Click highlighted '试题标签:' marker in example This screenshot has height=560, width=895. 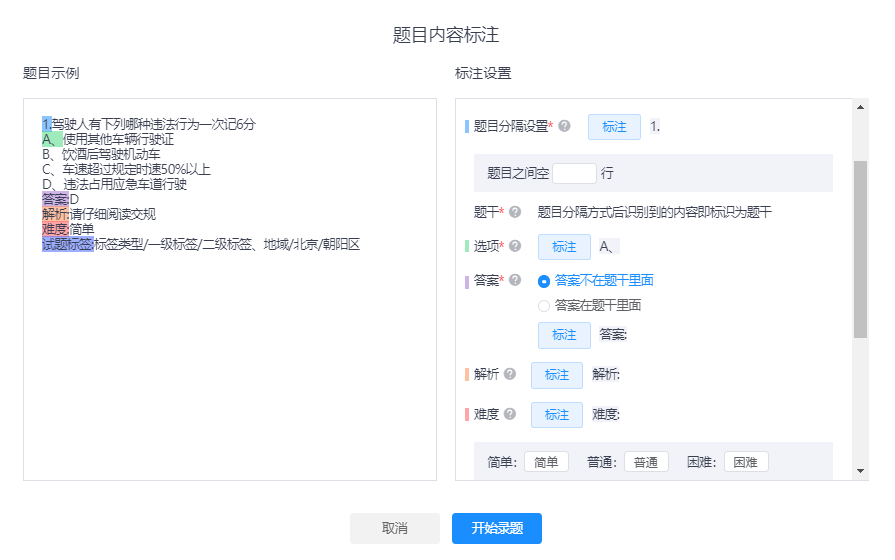click(68, 244)
